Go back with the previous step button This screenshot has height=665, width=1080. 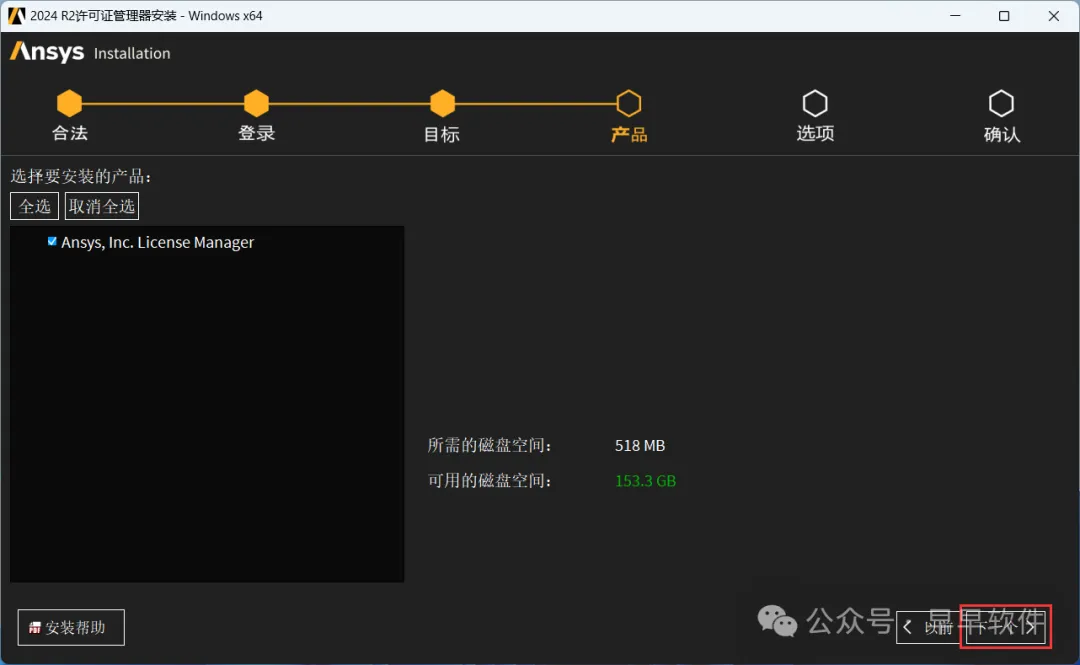(929, 627)
